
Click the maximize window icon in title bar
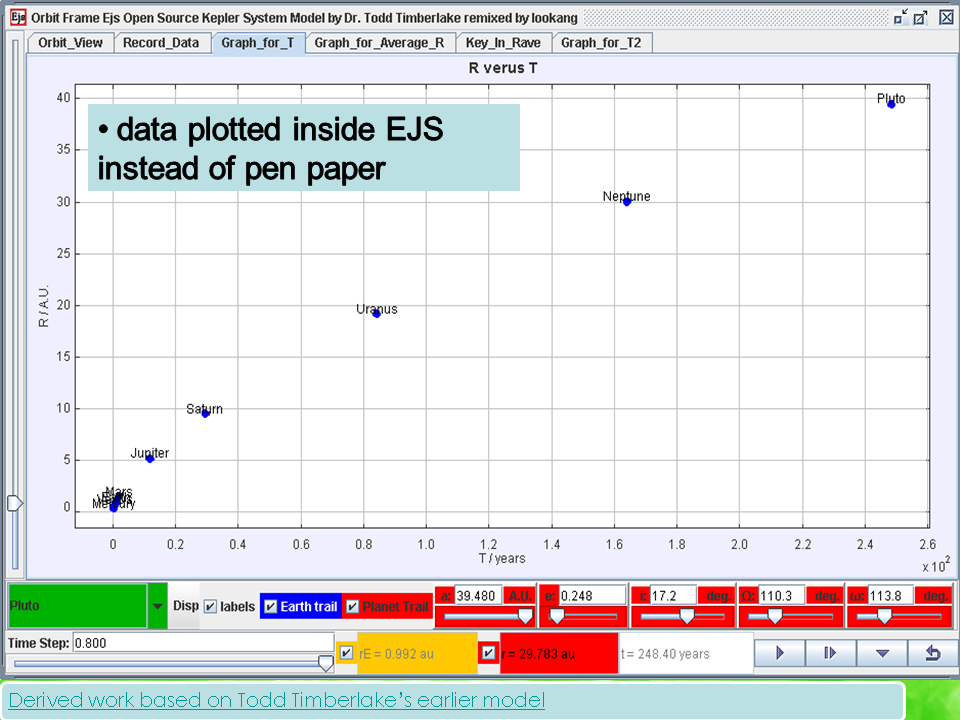pyautogui.click(x=920, y=17)
